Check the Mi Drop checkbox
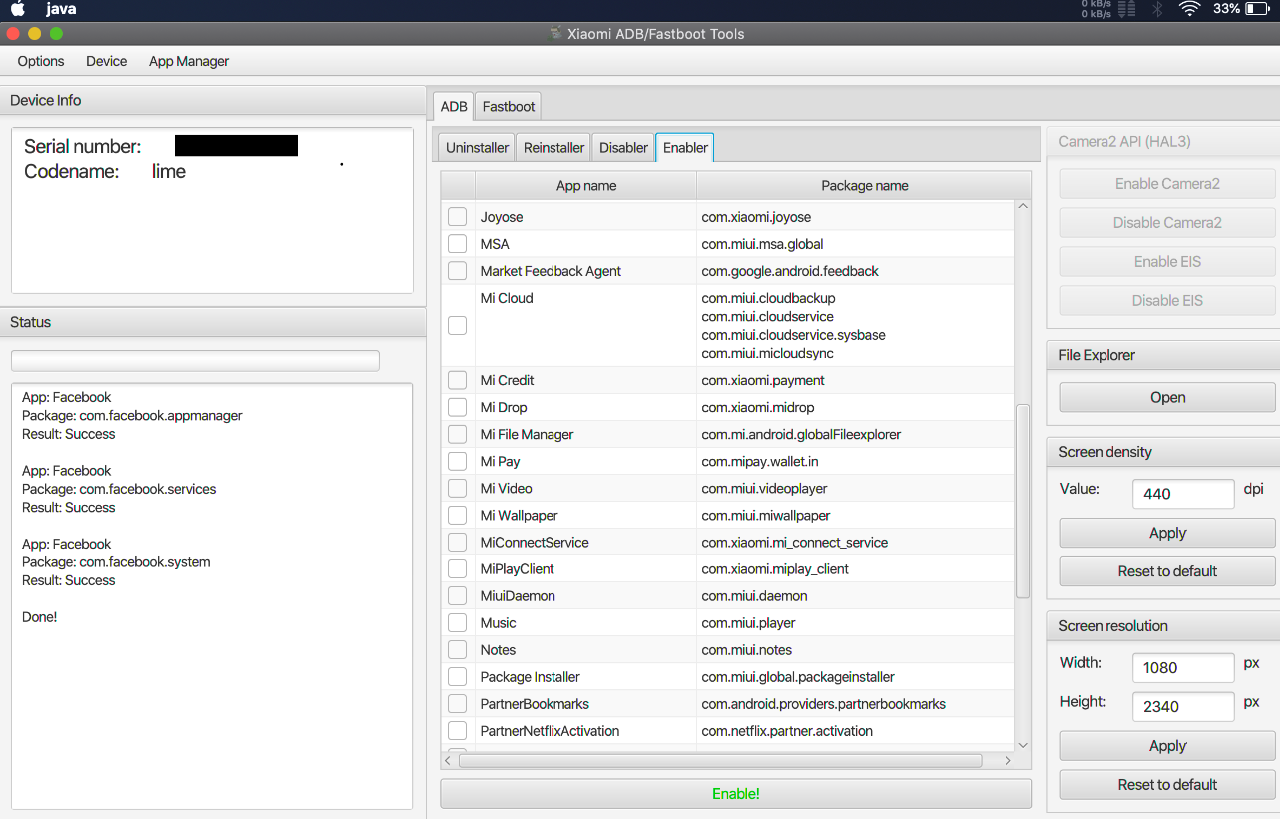 coord(457,407)
